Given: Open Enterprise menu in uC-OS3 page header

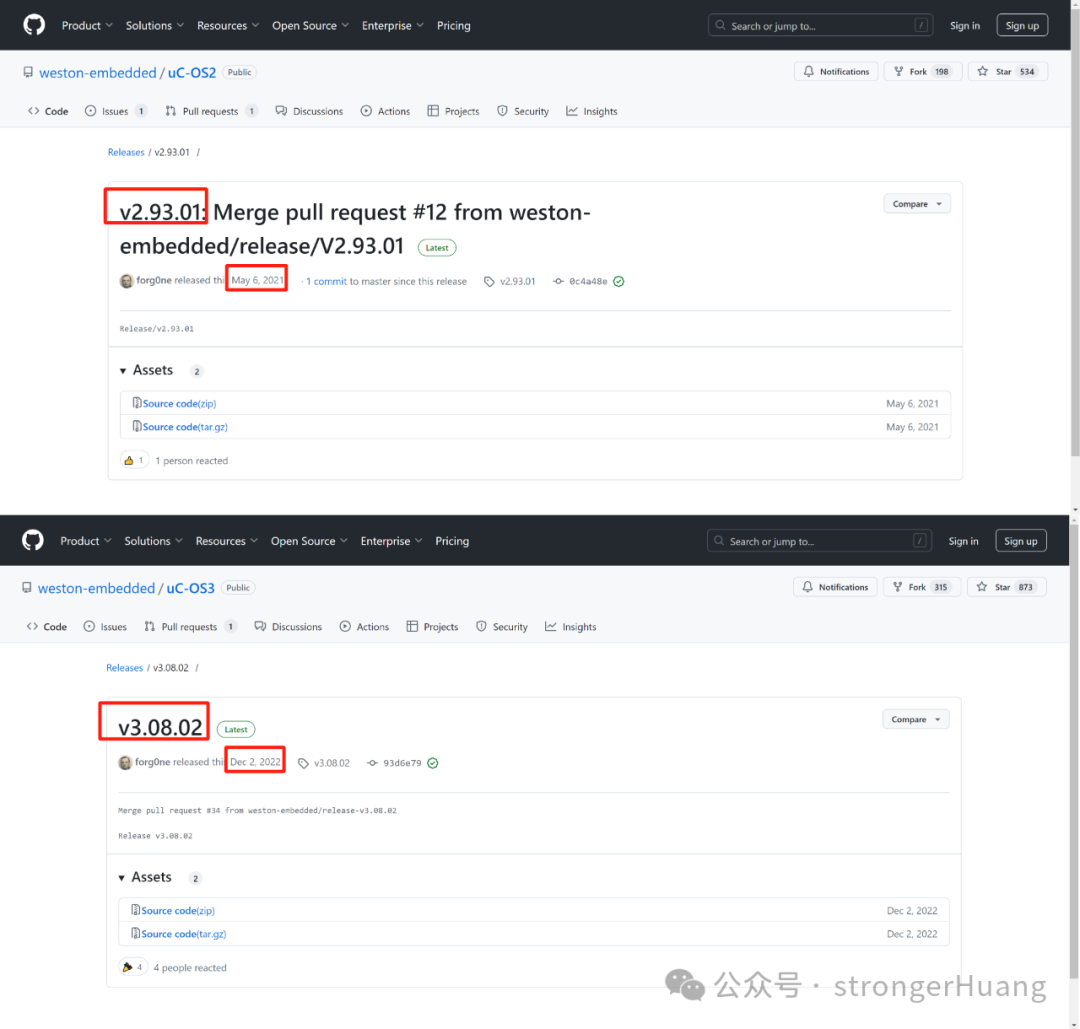Looking at the screenshot, I should pyautogui.click(x=391, y=541).
